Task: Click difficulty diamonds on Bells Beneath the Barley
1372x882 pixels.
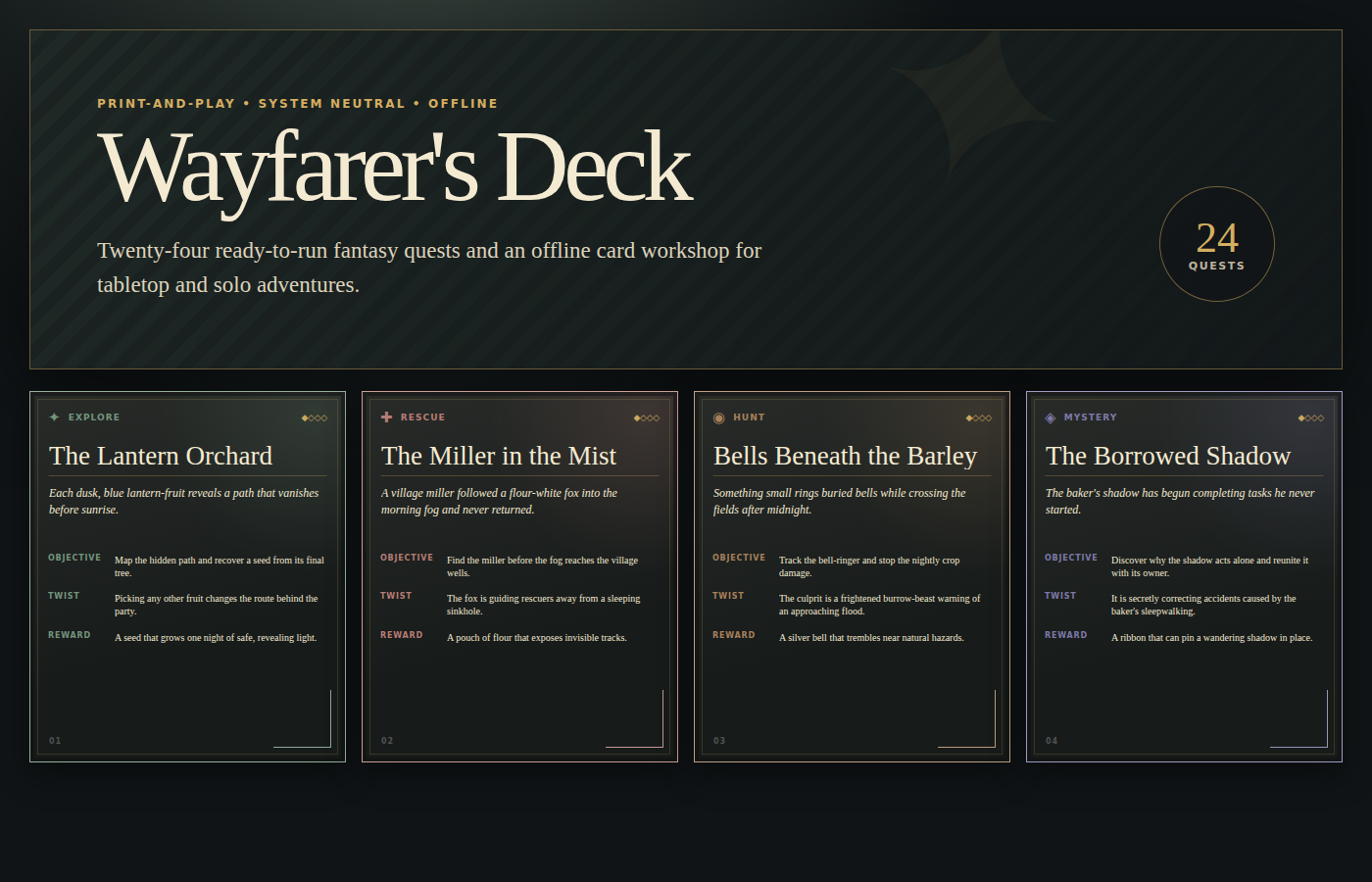Action: click(x=979, y=418)
